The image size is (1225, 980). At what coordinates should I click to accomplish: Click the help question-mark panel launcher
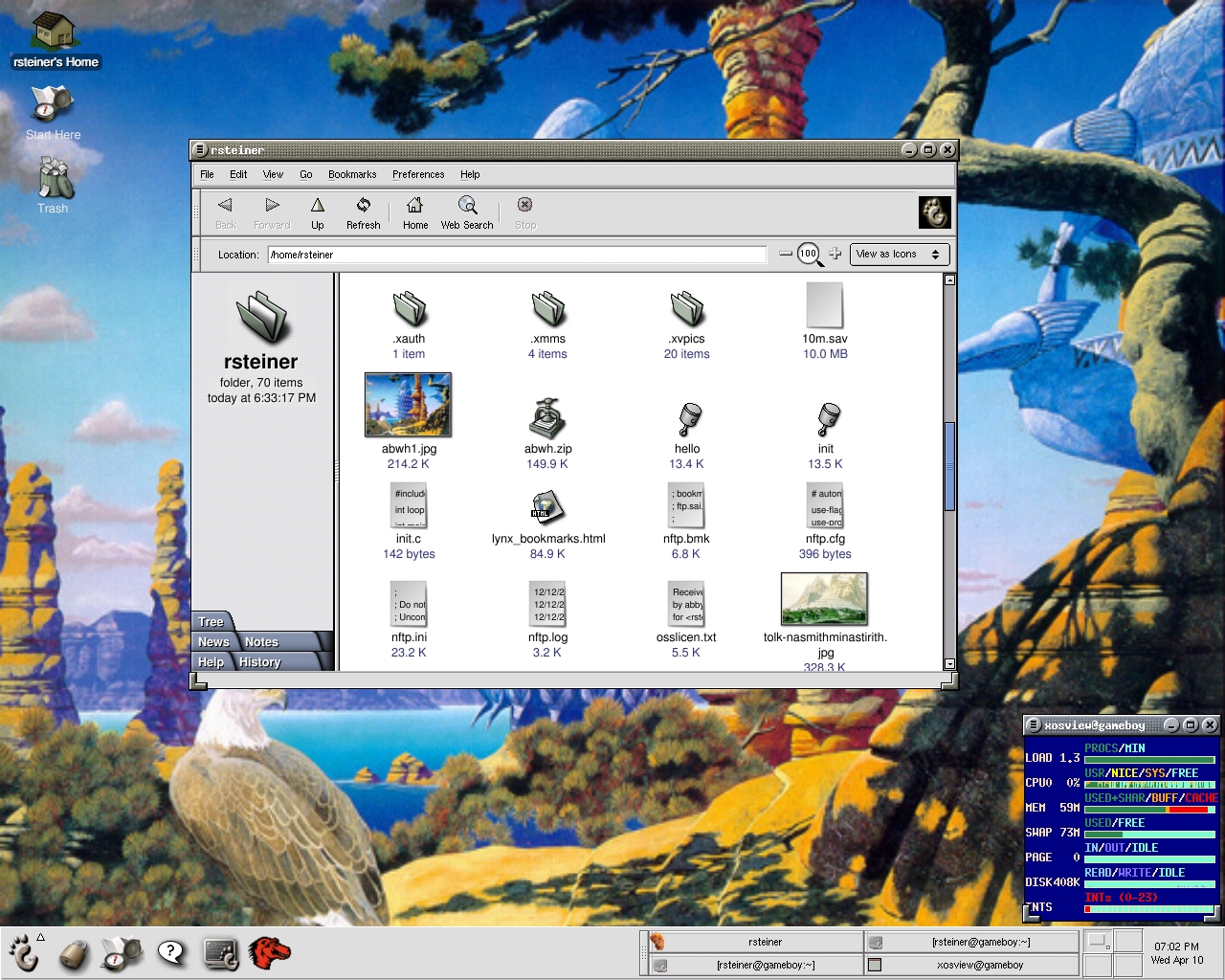pos(171,952)
